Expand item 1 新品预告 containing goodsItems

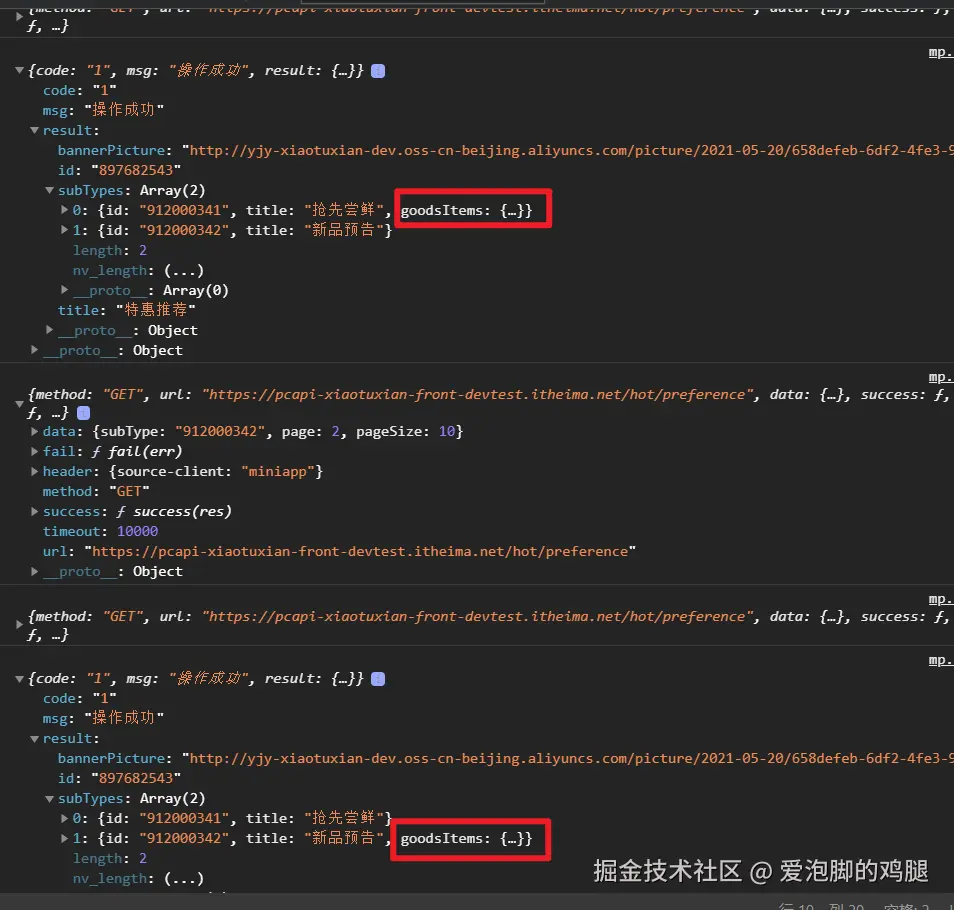point(64,838)
